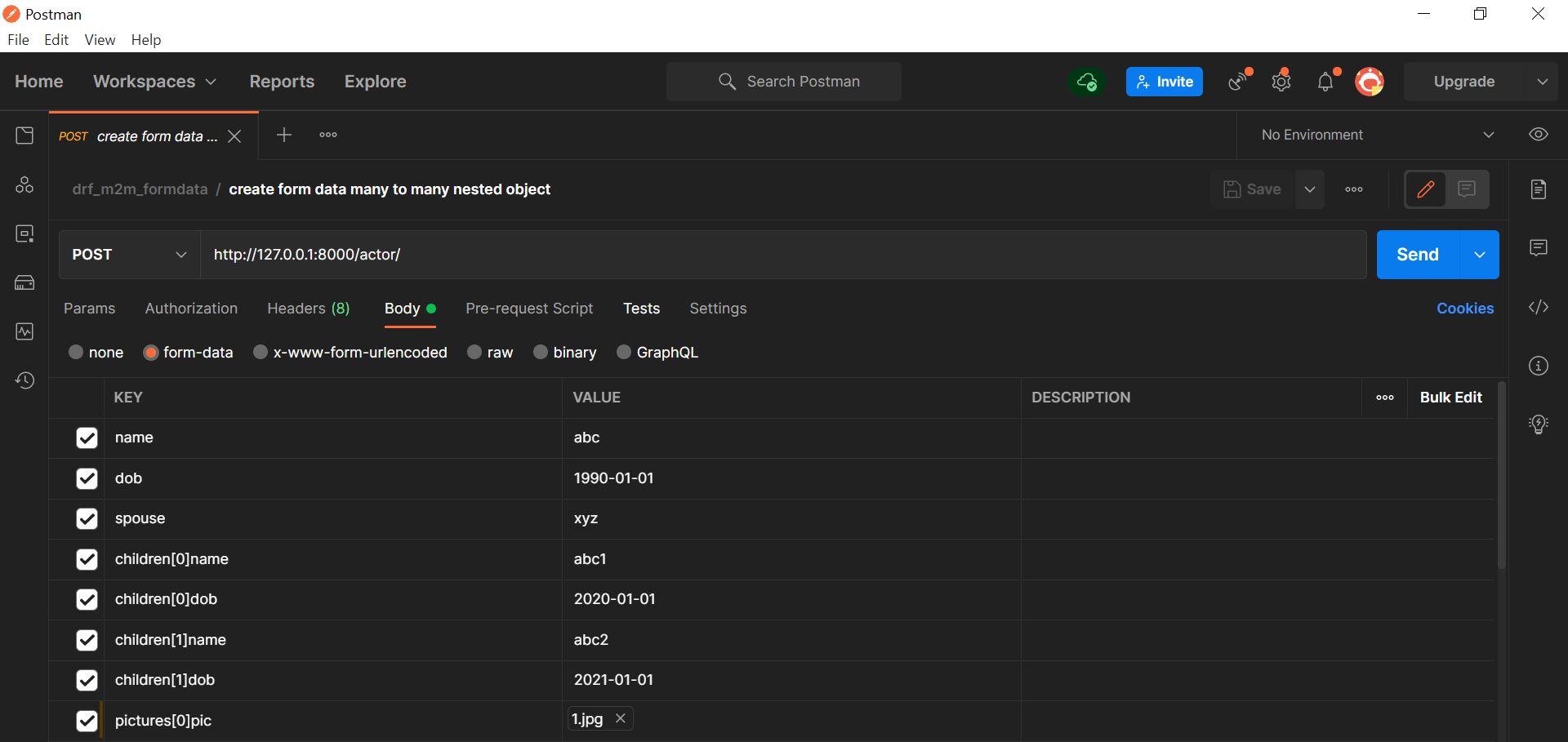
Task: Uncheck the children[0]dob row checkbox
Action: [87, 599]
